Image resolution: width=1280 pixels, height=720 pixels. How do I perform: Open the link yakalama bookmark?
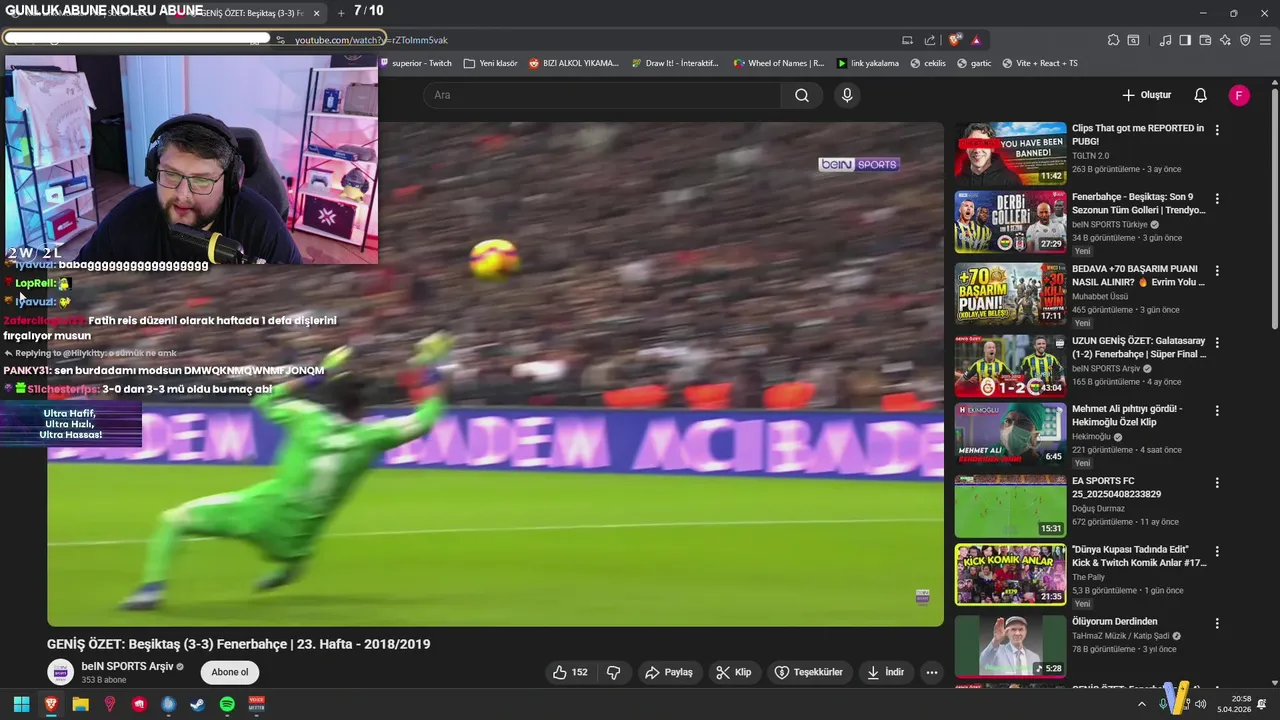pos(868,63)
